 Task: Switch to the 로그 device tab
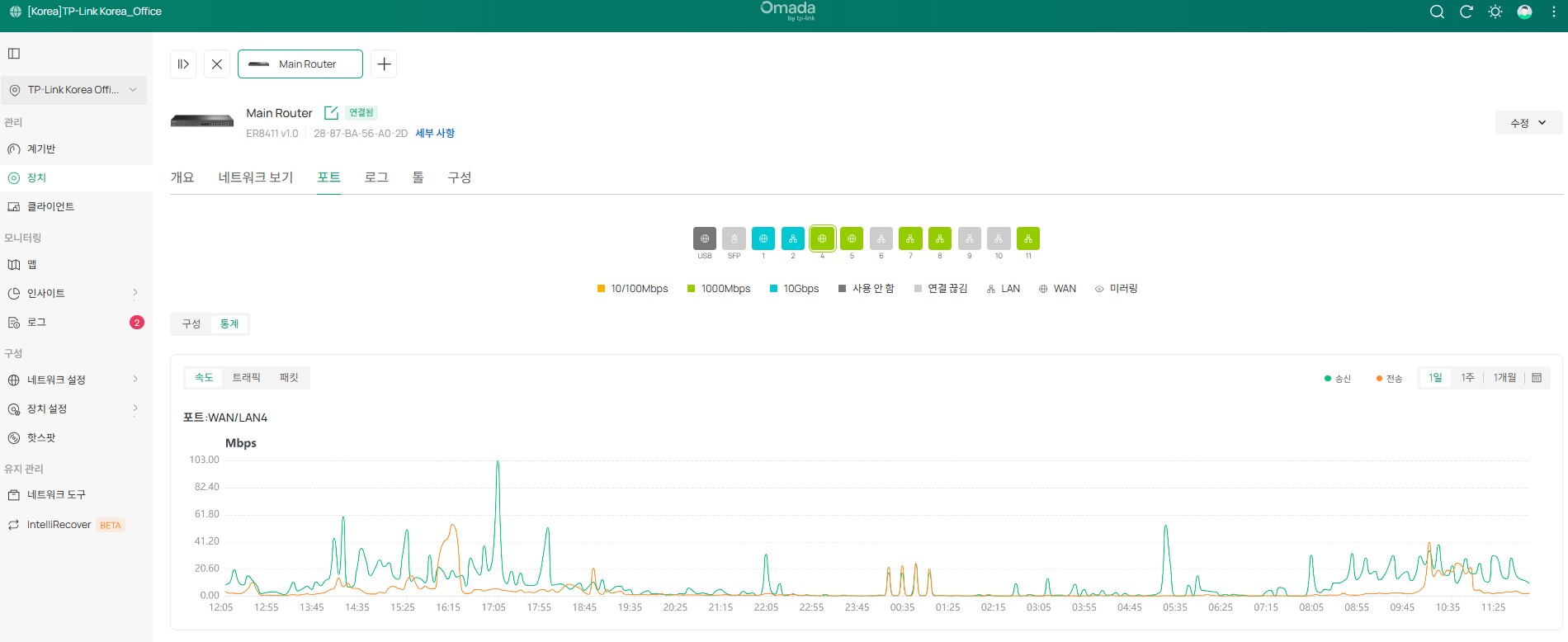[x=376, y=177]
